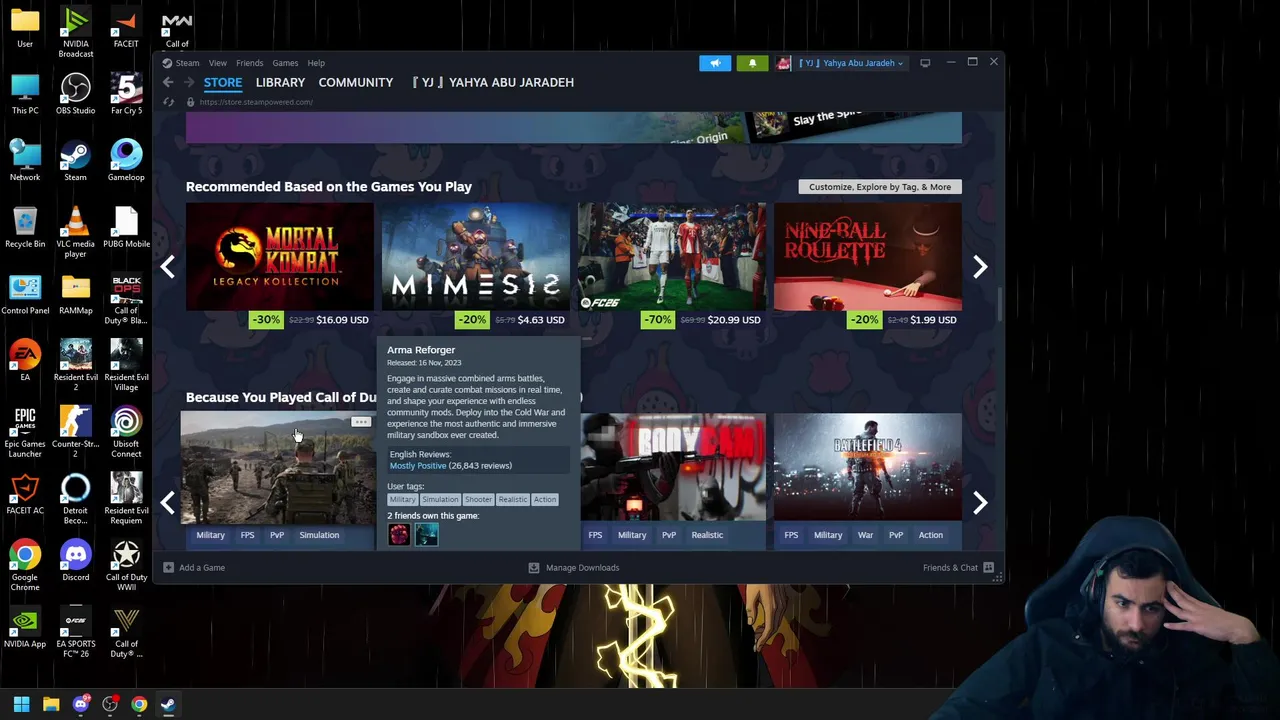This screenshot has width=1280, height=720.
Task: Open Nine-Ball Roulette game capsule
Action: pos(868,257)
